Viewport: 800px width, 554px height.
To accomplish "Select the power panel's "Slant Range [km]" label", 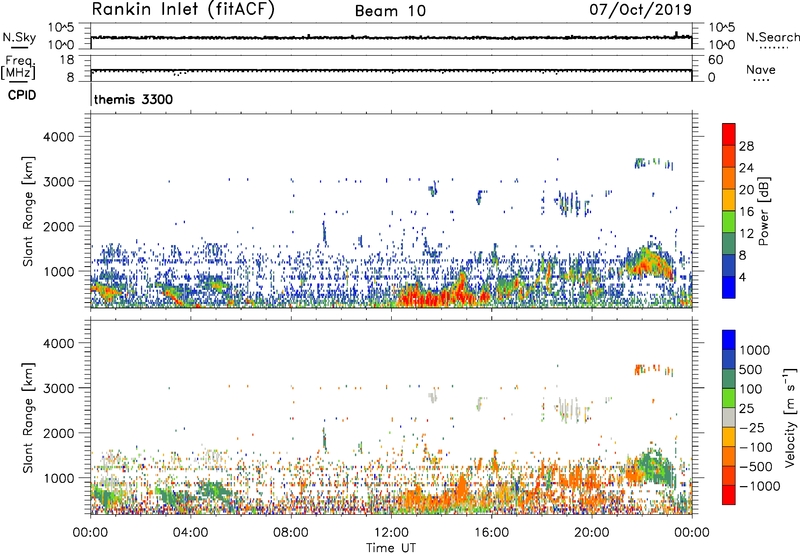I will [27, 212].
